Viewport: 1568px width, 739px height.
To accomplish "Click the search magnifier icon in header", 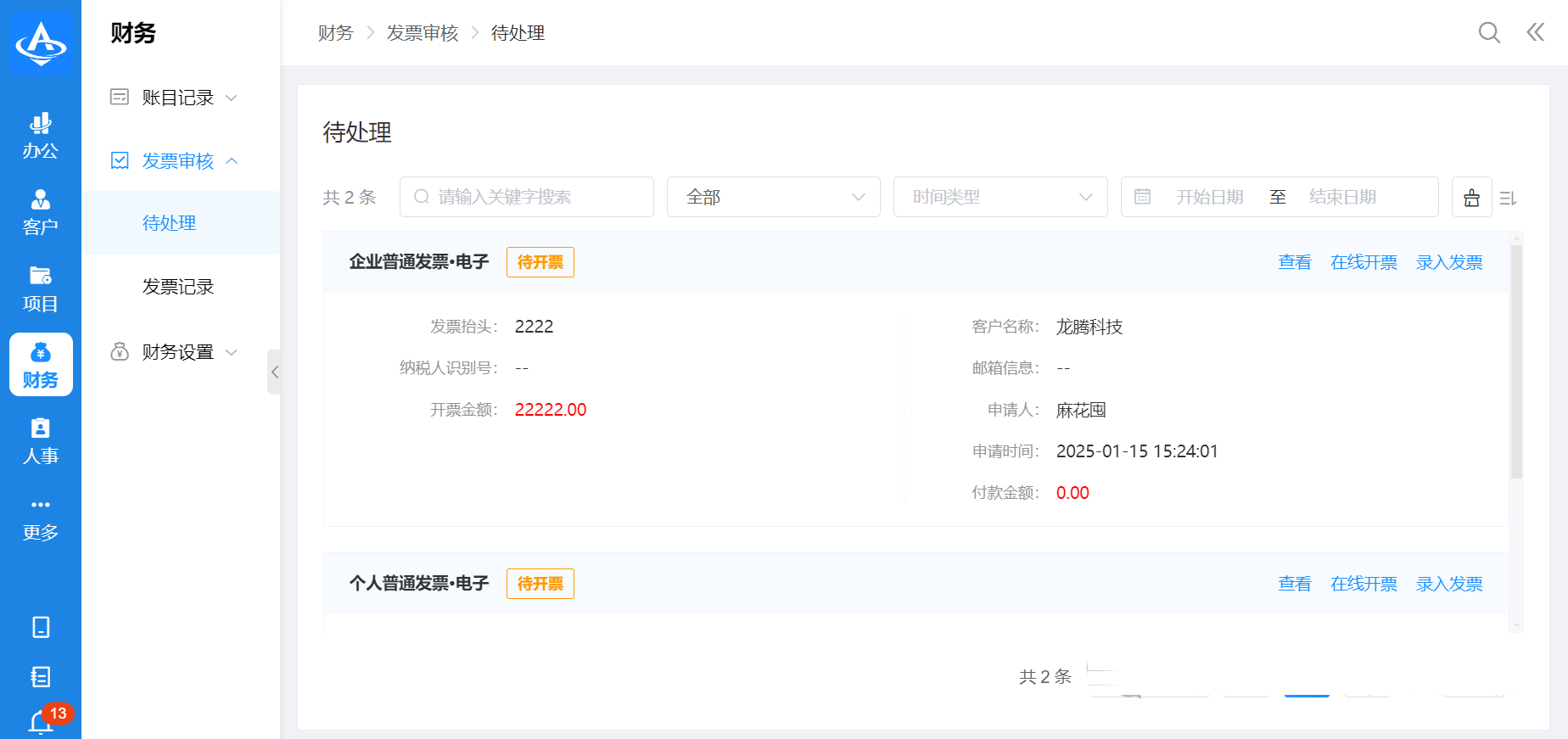I will coord(1489,32).
